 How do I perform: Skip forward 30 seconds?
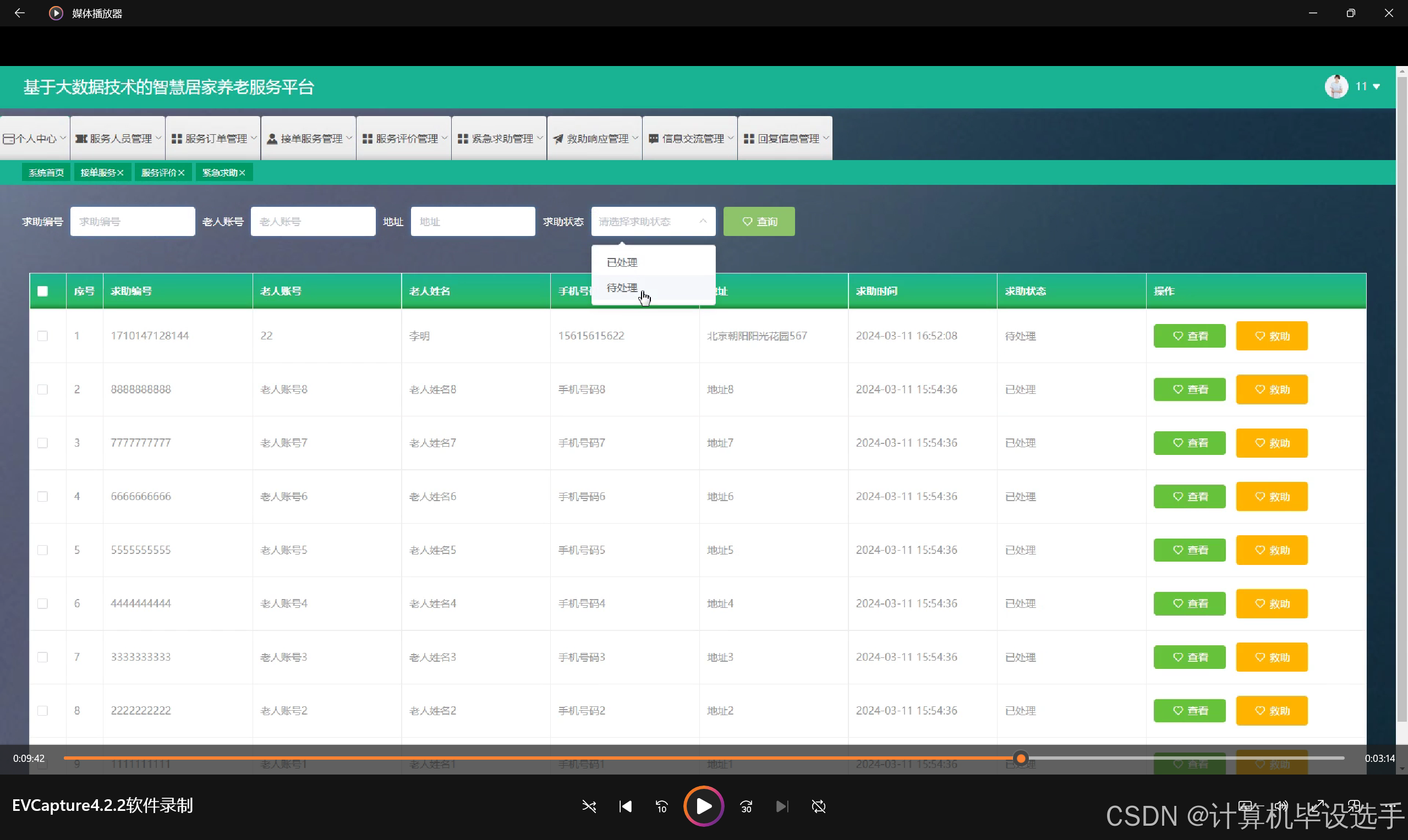pyautogui.click(x=746, y=806)
